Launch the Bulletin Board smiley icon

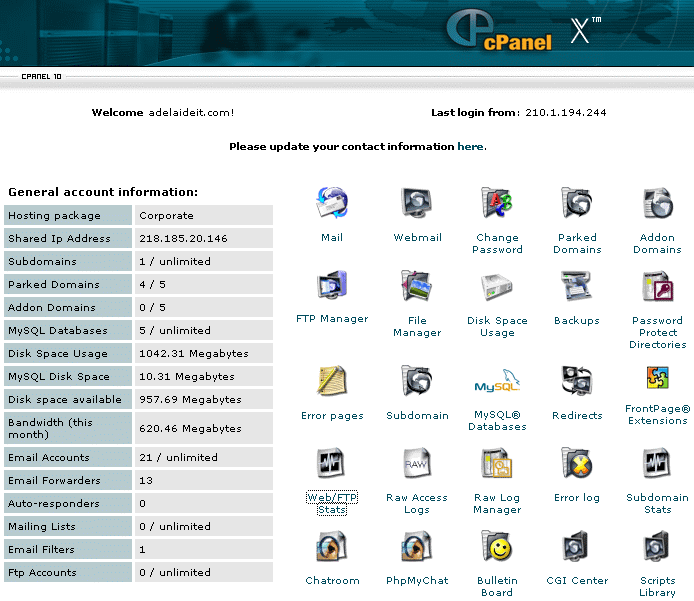click(497, 547)
